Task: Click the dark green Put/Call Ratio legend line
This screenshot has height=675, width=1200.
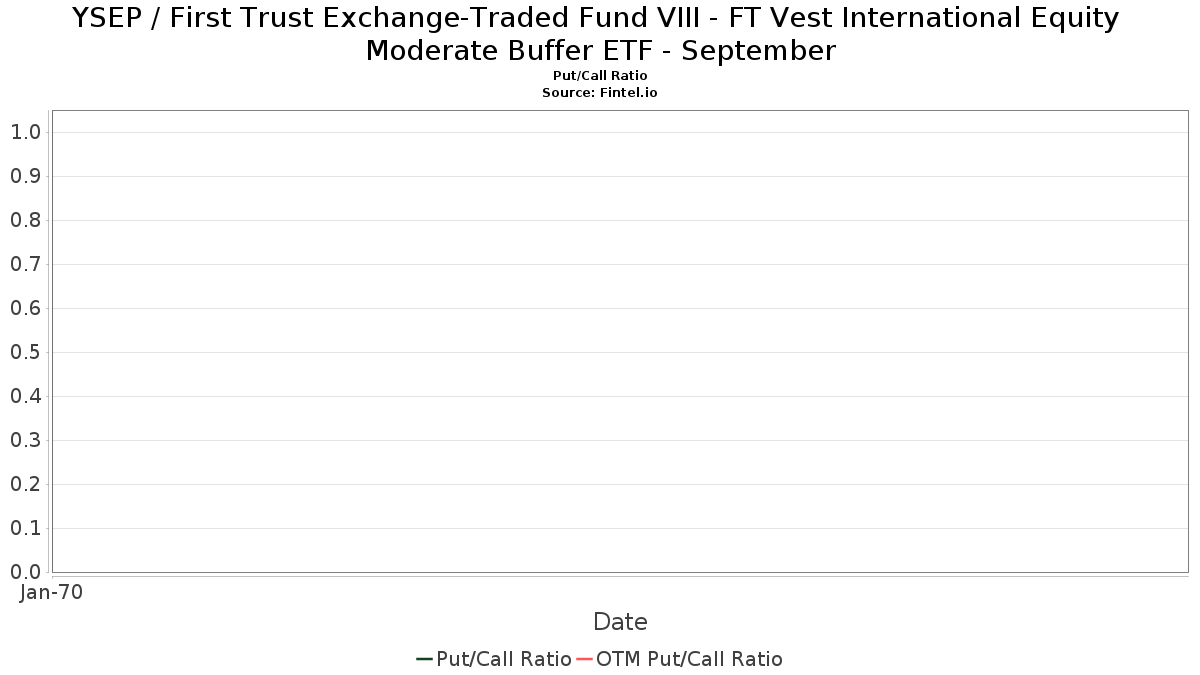Action: click(x=424, y=659)
